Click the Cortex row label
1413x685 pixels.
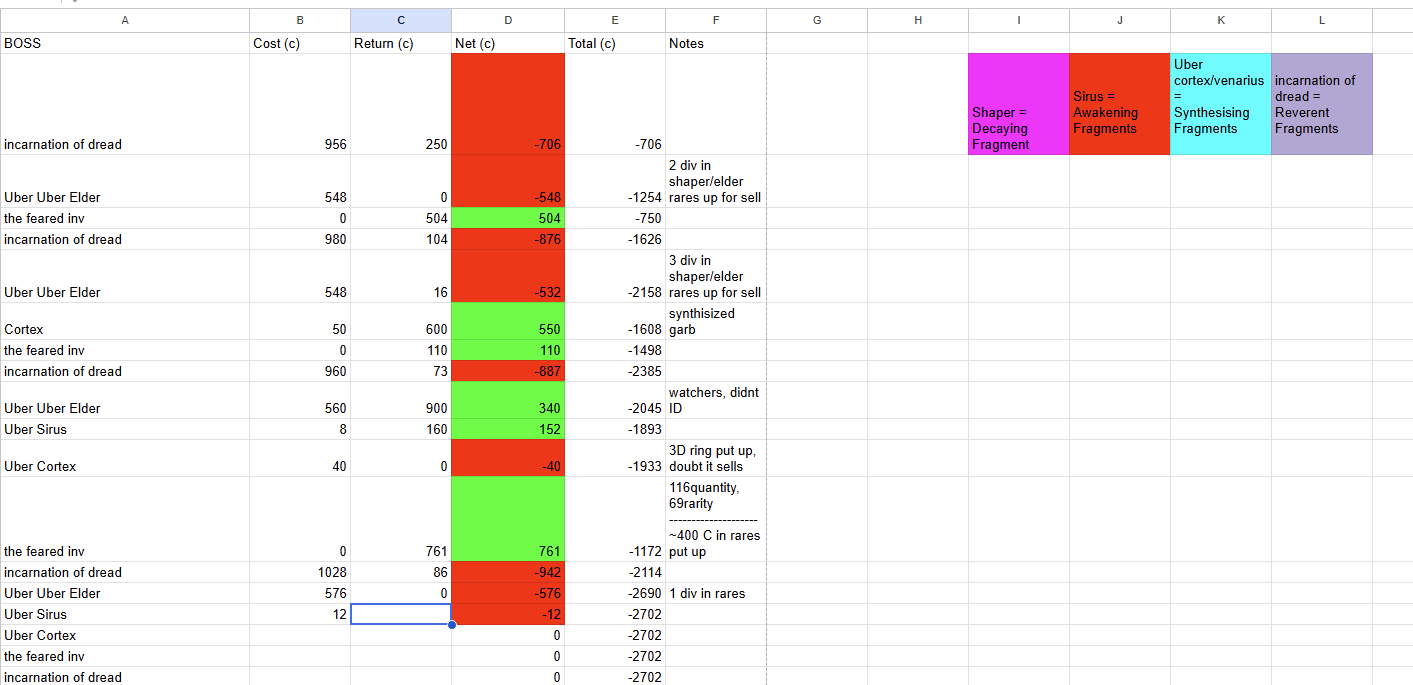124,321
